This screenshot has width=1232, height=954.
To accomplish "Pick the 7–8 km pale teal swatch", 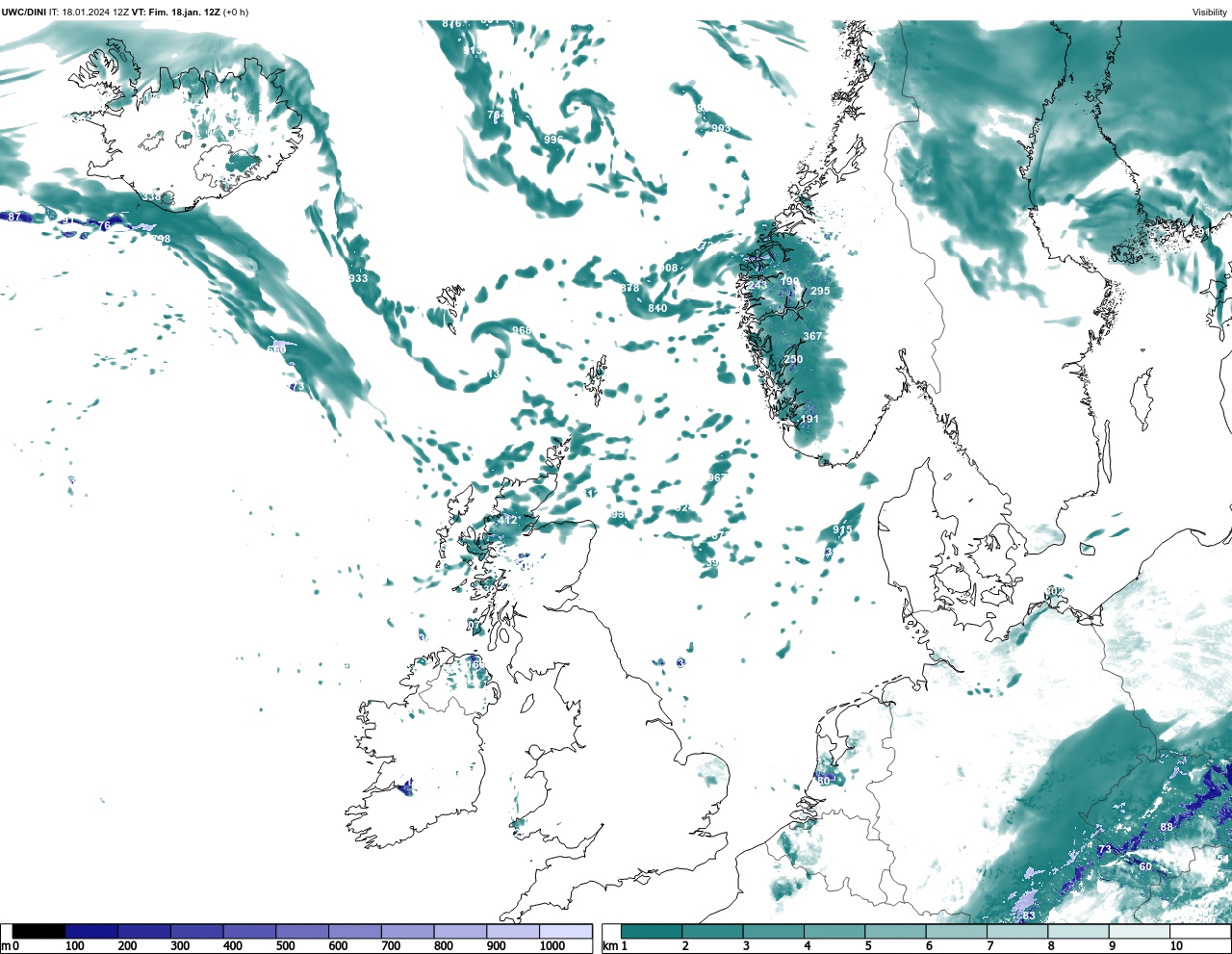I will pyautogui.click(x=1017, y=932).
